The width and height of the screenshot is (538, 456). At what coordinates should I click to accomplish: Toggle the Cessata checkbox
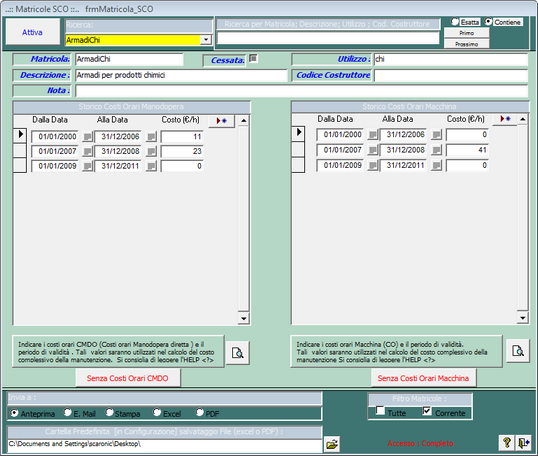point(253,58)
